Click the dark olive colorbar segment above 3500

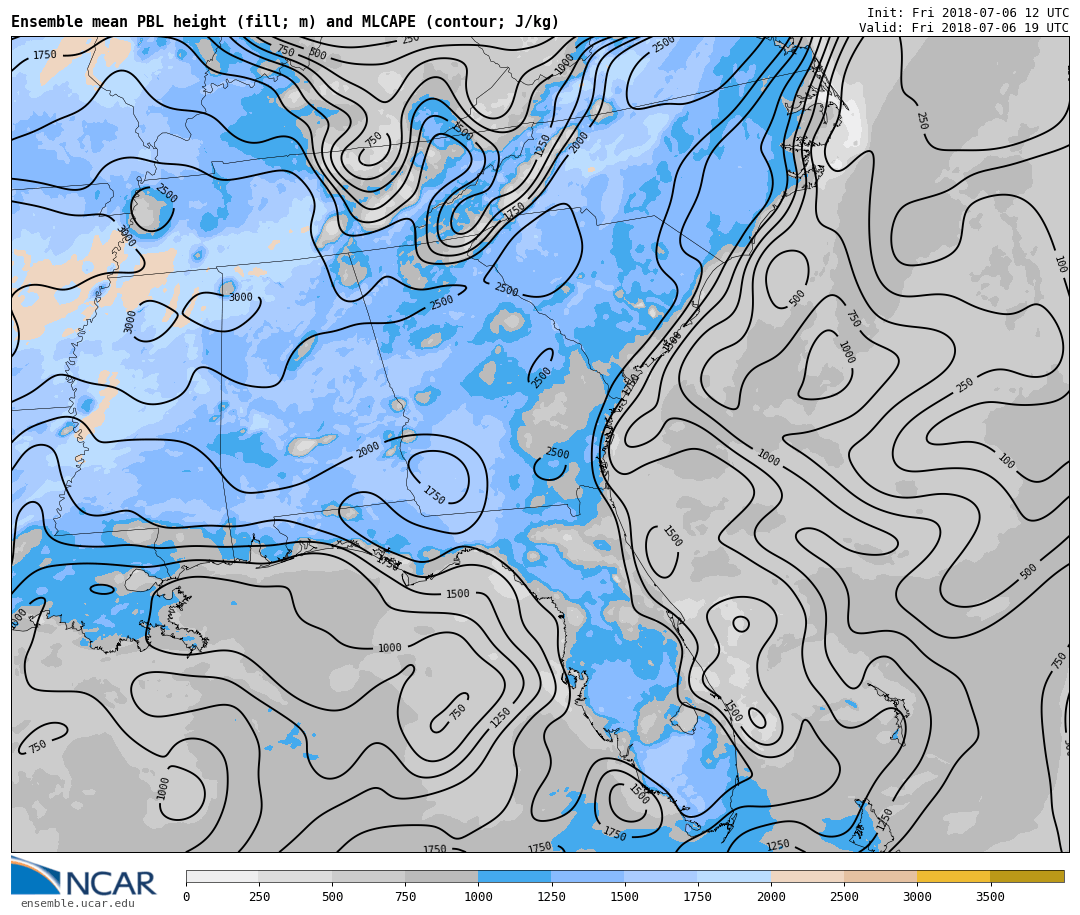coord(1027,876)
